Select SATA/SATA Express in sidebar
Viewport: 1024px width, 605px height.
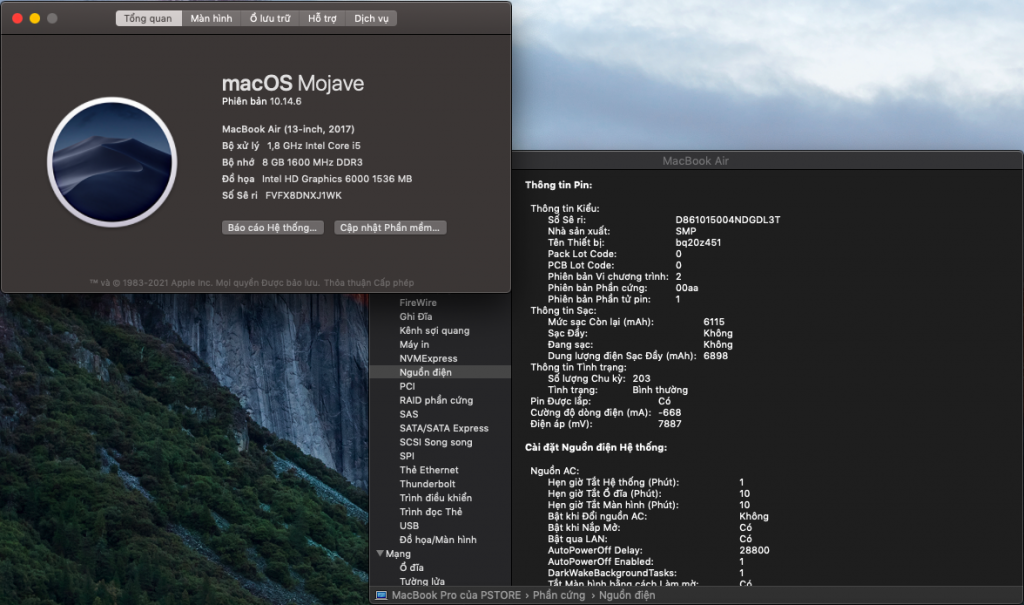point(444,428)
